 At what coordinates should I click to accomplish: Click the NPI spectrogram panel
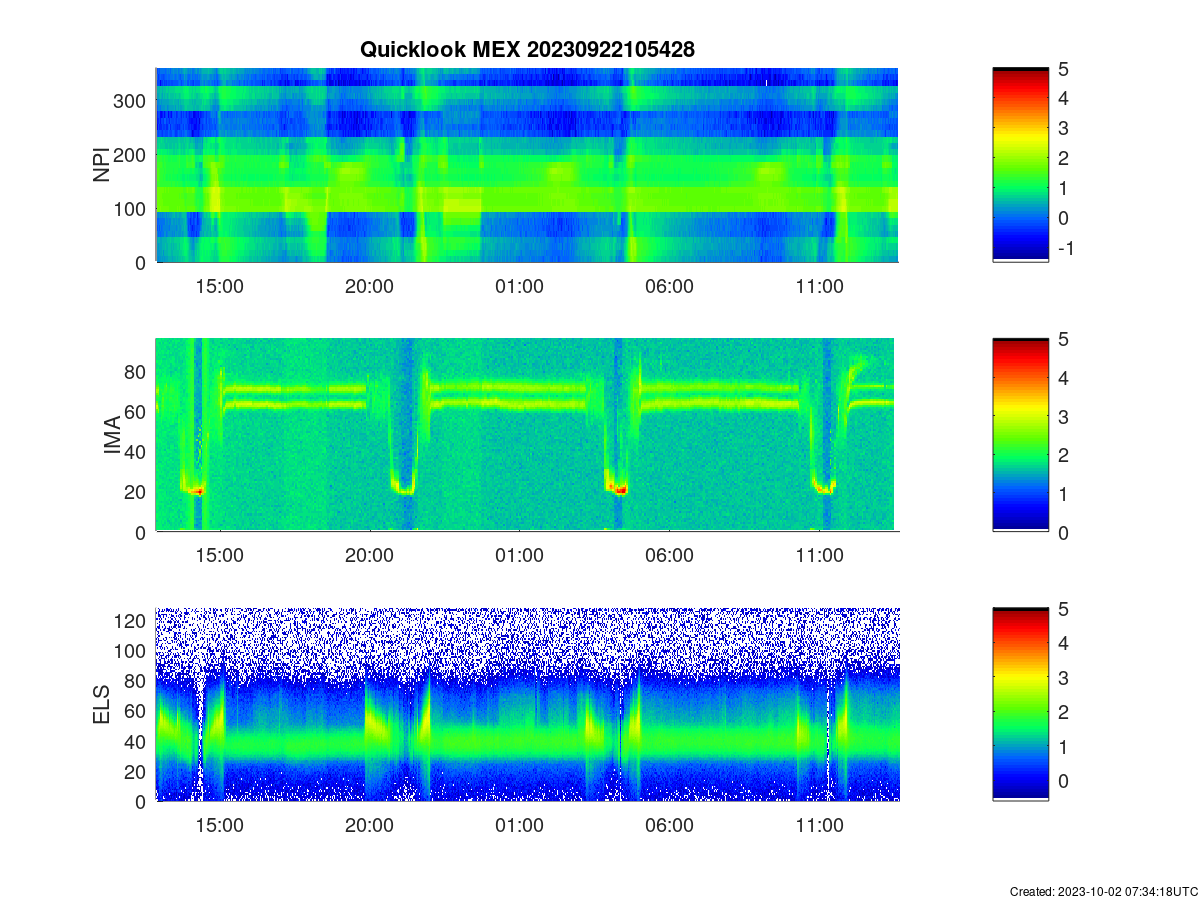pyautogui.click(x=527, y=165)
